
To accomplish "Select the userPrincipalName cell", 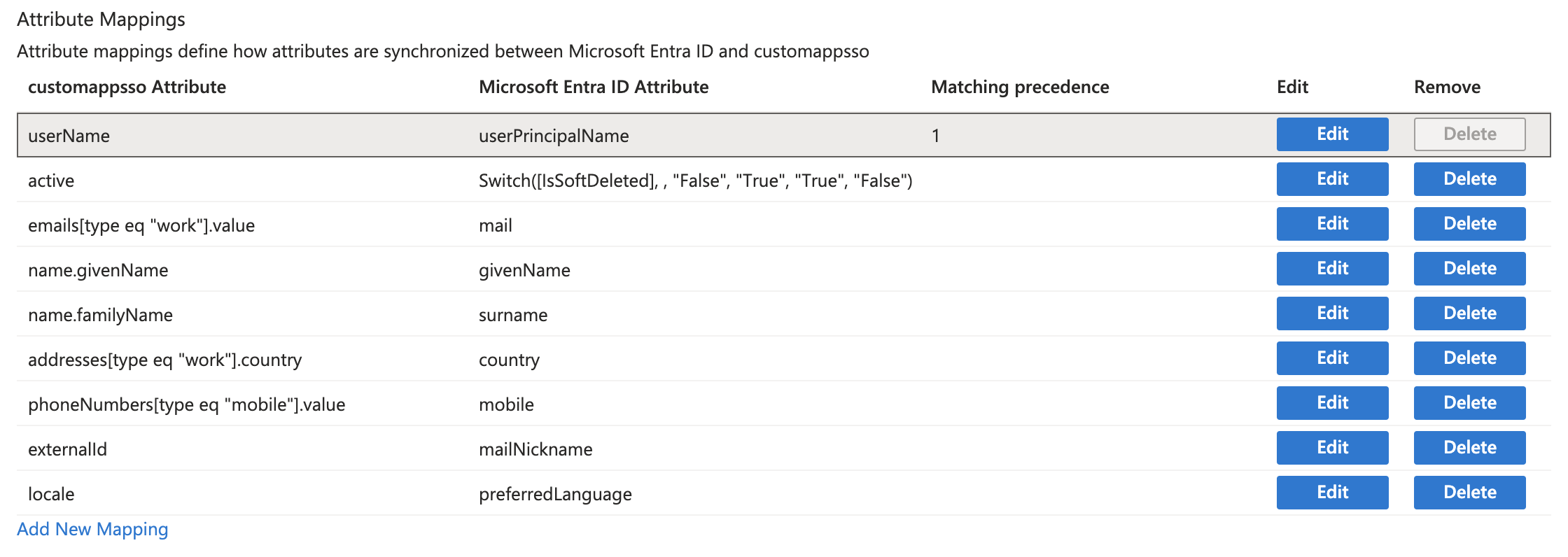I will pos(554,136).
